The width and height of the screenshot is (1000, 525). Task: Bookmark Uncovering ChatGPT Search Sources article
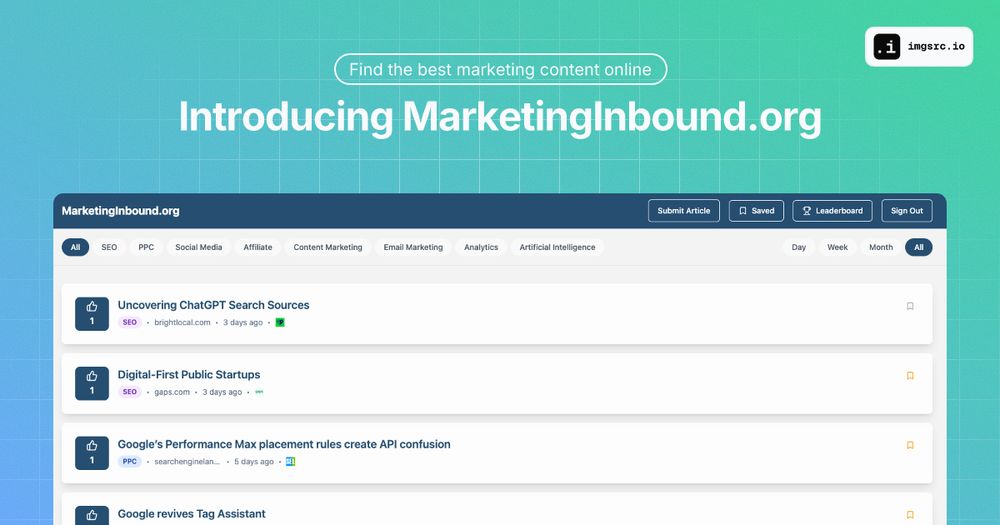(x=910, y=306)
